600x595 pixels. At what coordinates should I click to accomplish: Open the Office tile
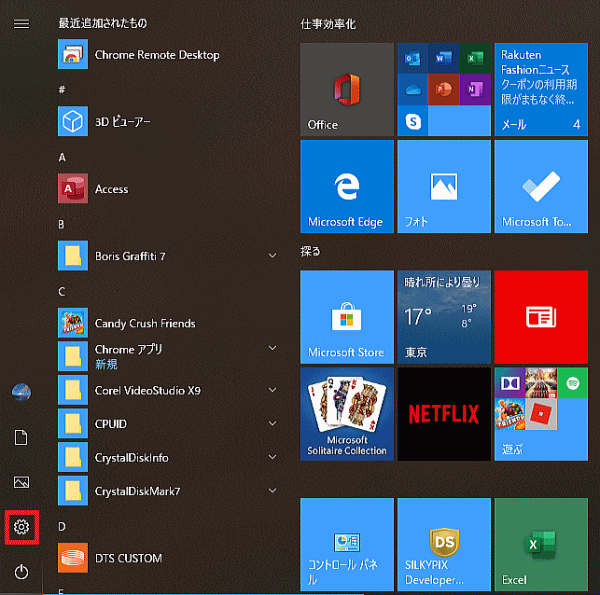pos(347,89)
